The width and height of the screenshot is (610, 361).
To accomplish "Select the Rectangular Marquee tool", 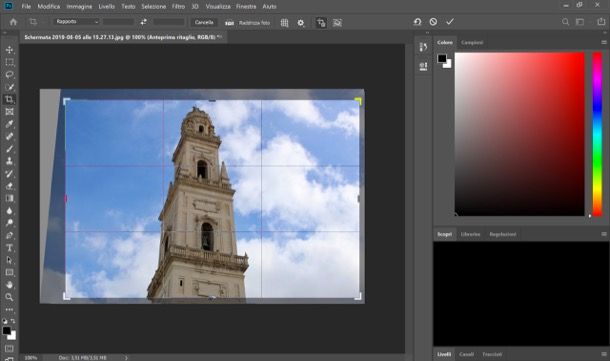I will click(9, 62).
